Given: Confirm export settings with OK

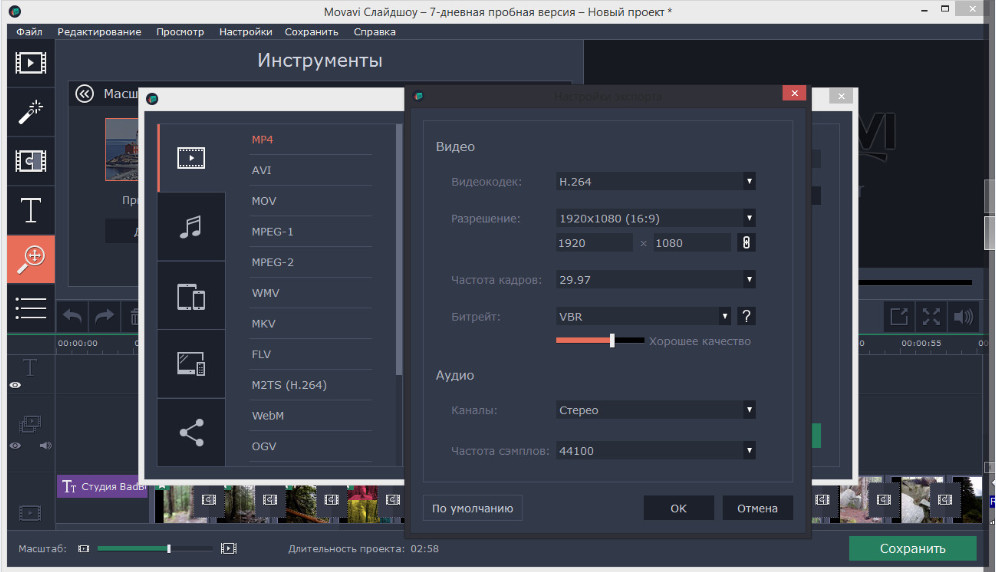Looking at the screenshot, I should point(678,508).
